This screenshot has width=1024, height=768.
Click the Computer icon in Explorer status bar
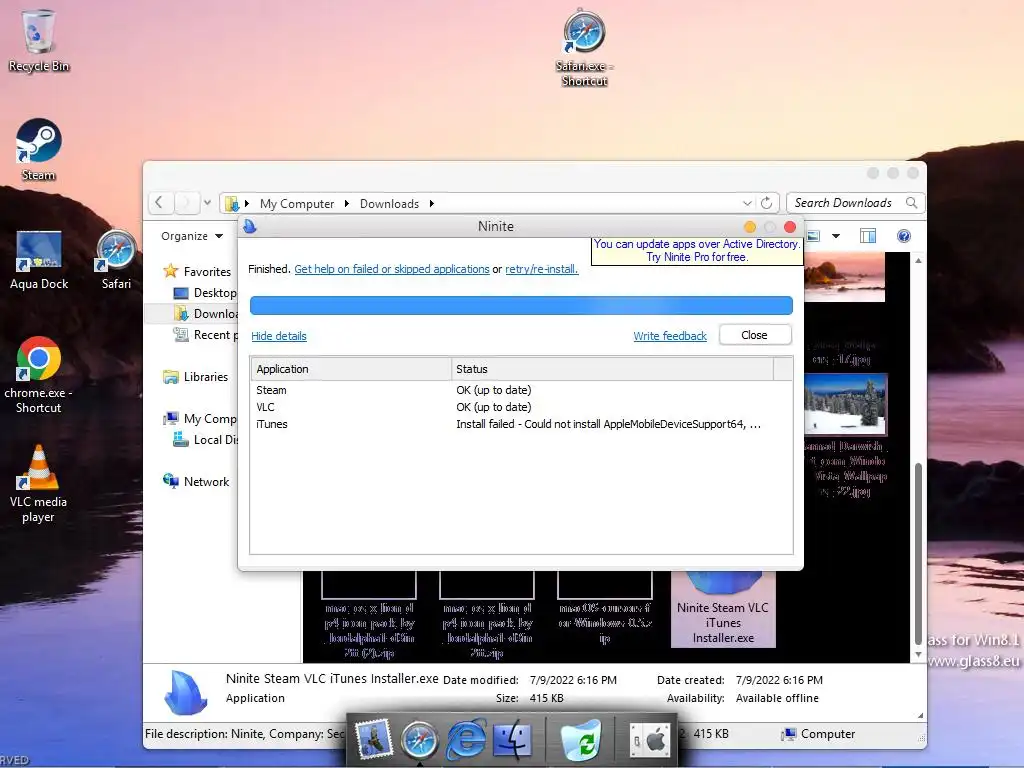coord(789,734)
